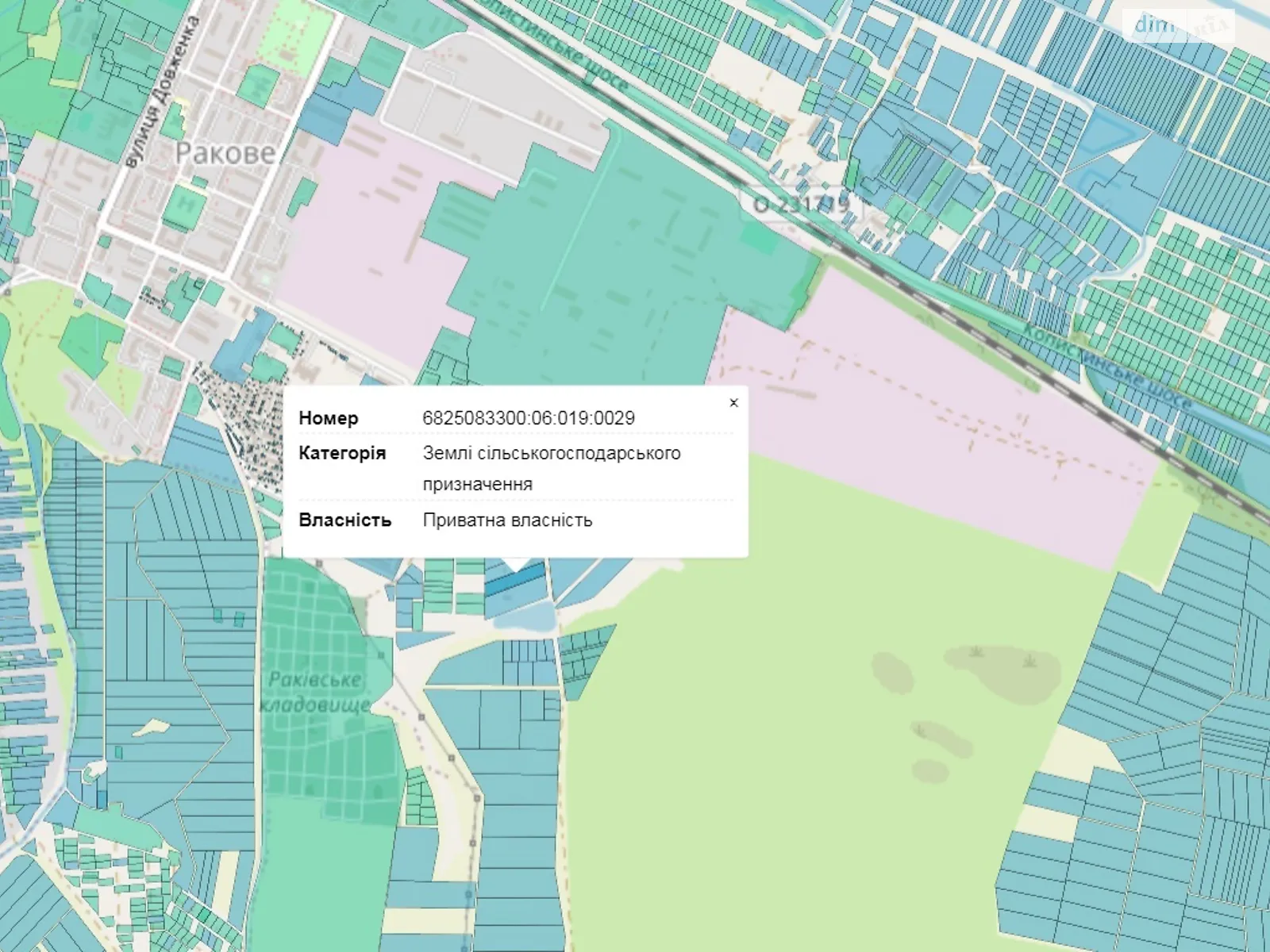Click 'Землі сільськогосподарського призначення' value
Viewport: 1270px width, 952px height.
[552, 468]
